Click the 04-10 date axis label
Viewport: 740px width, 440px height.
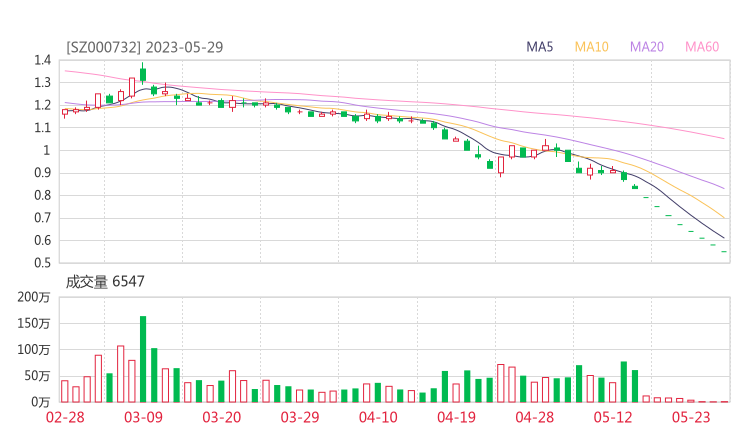pyautogui.click(x=378, y=417)
